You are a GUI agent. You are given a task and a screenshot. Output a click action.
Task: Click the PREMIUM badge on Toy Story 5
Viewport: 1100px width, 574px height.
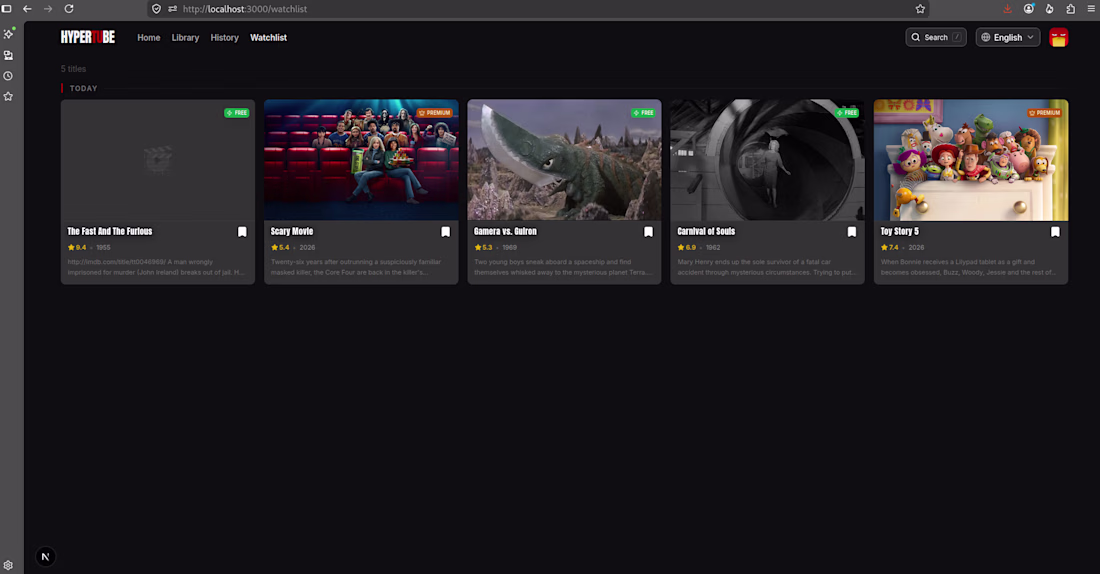pyautogui.click(x=1044, y=112)
